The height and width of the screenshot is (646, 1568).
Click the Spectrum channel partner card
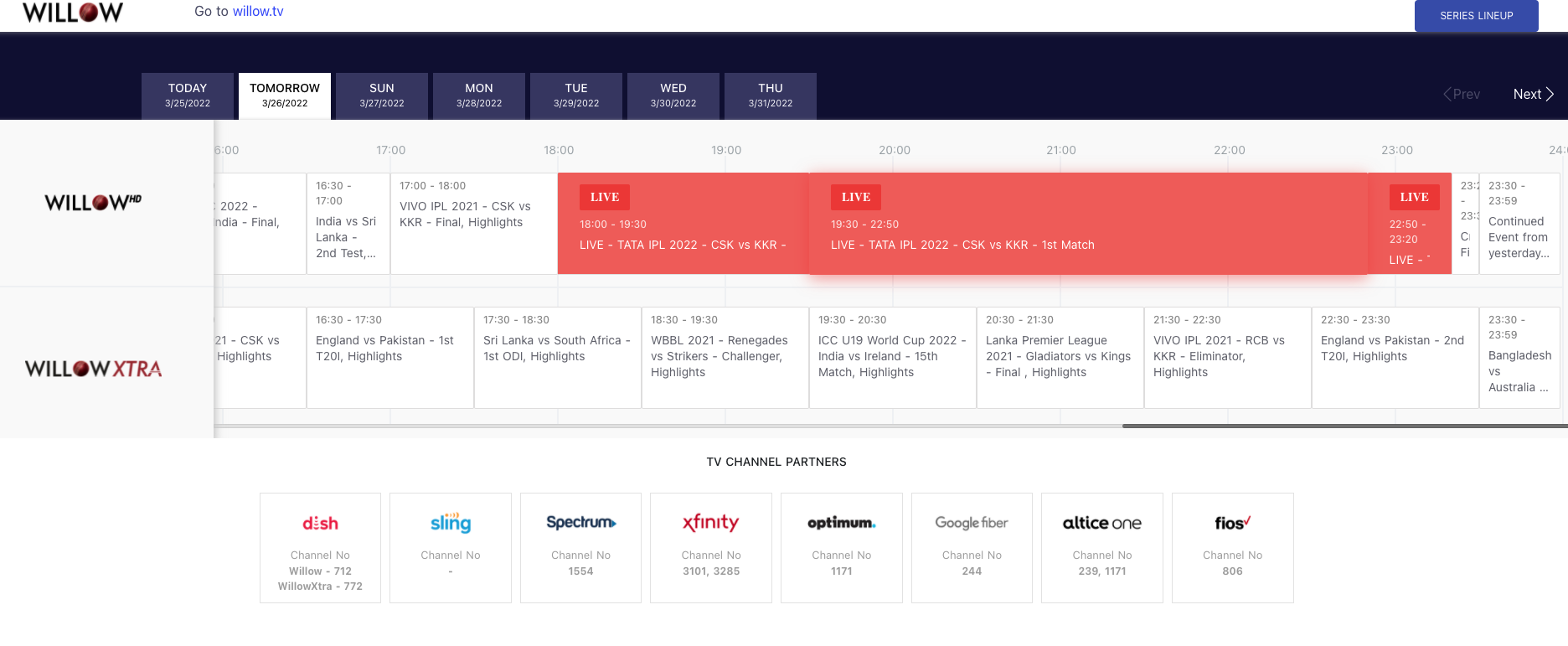[x=580, y=548]
